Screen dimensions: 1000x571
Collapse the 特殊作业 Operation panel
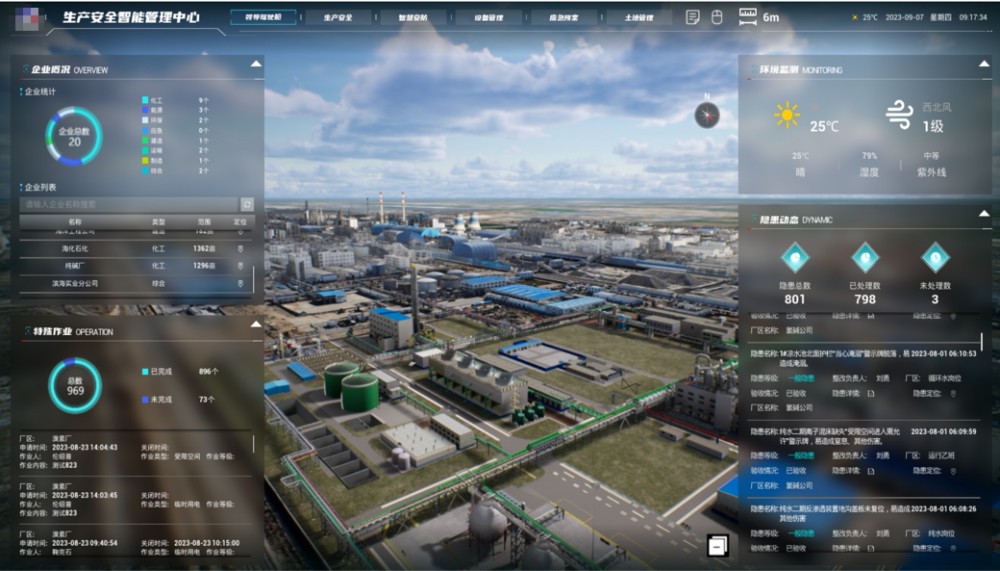point(256,326)
